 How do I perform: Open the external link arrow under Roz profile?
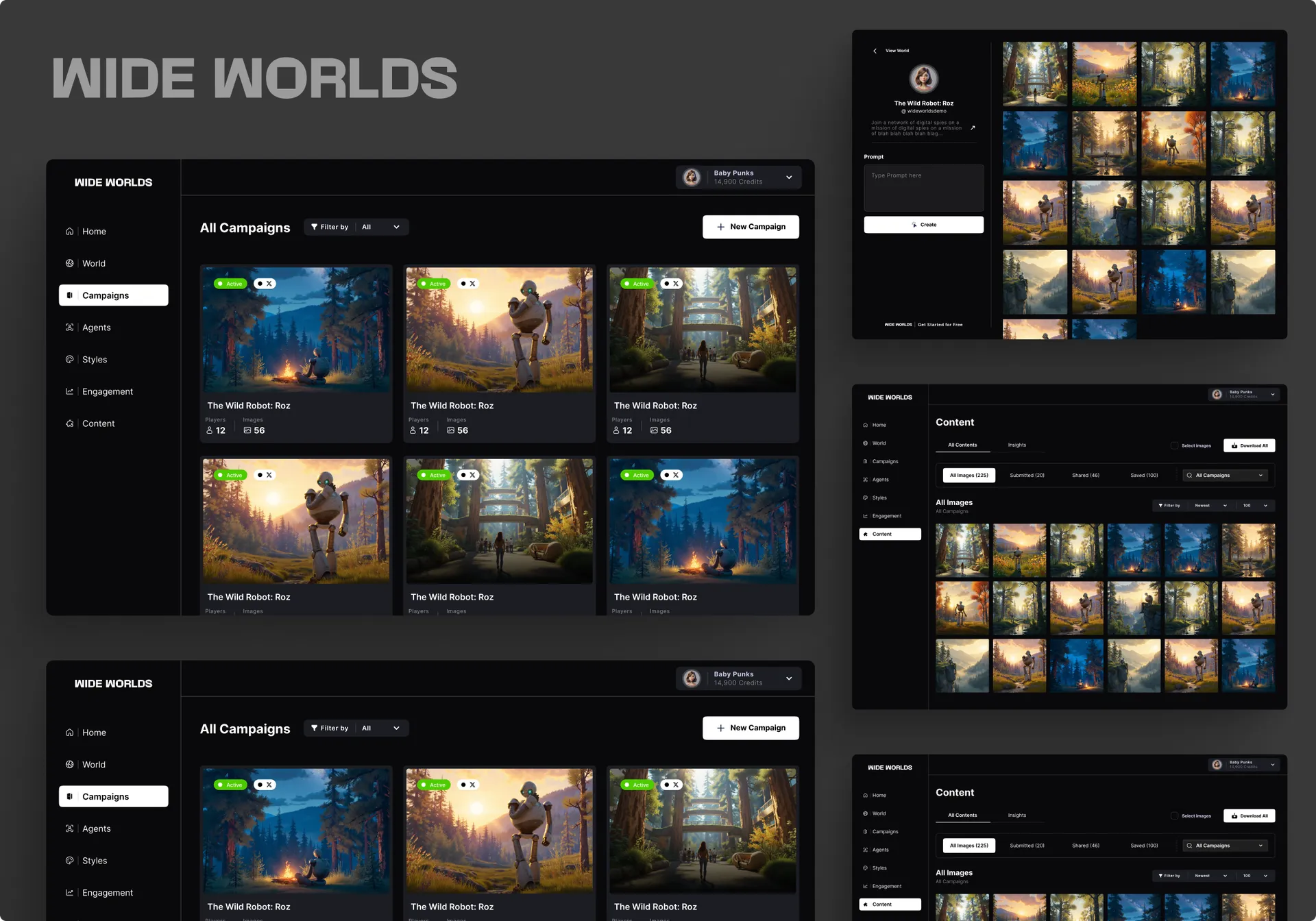coord(973,127)
